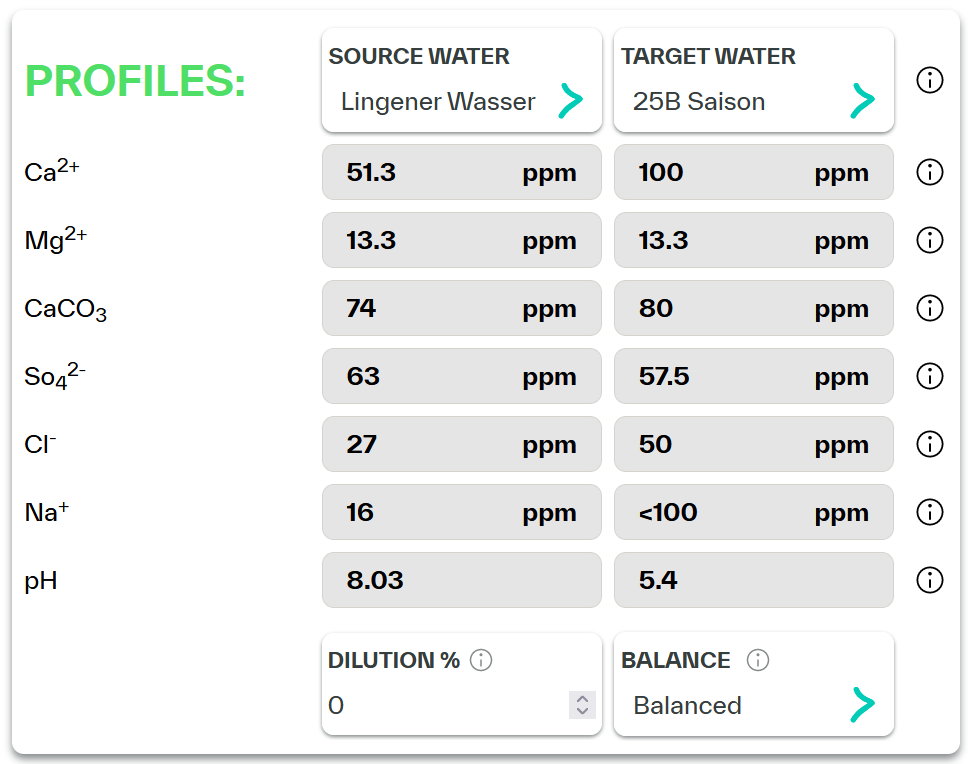This screenshot has width=968, height=764.
Task: Open info icon beside Dilution %
Action: point(481,660)
